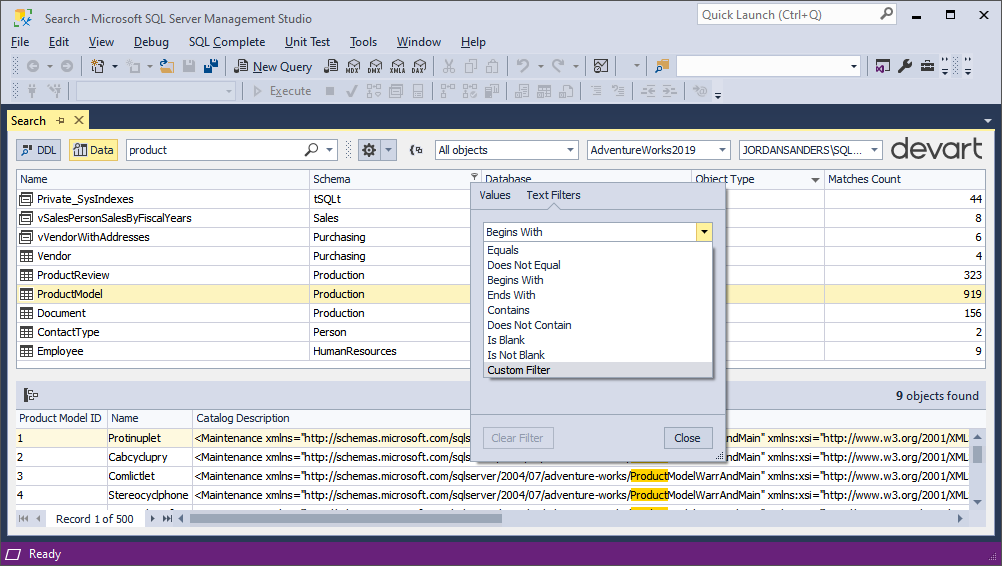
Task: Select Contains filter option
Action: [597, 310]
